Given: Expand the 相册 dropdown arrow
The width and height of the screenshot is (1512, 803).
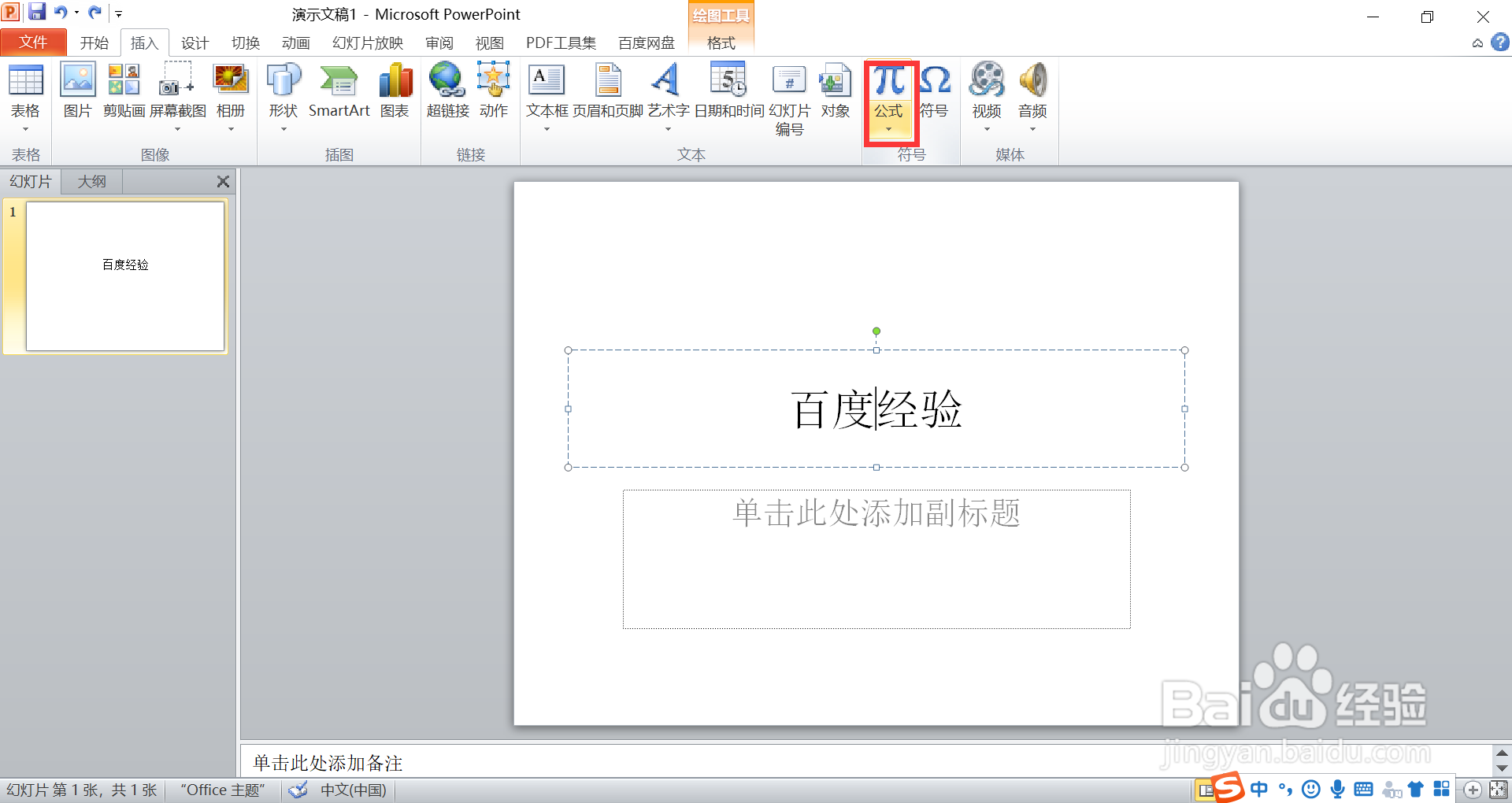Looking at the screenshot, I should tap(231, 129).
